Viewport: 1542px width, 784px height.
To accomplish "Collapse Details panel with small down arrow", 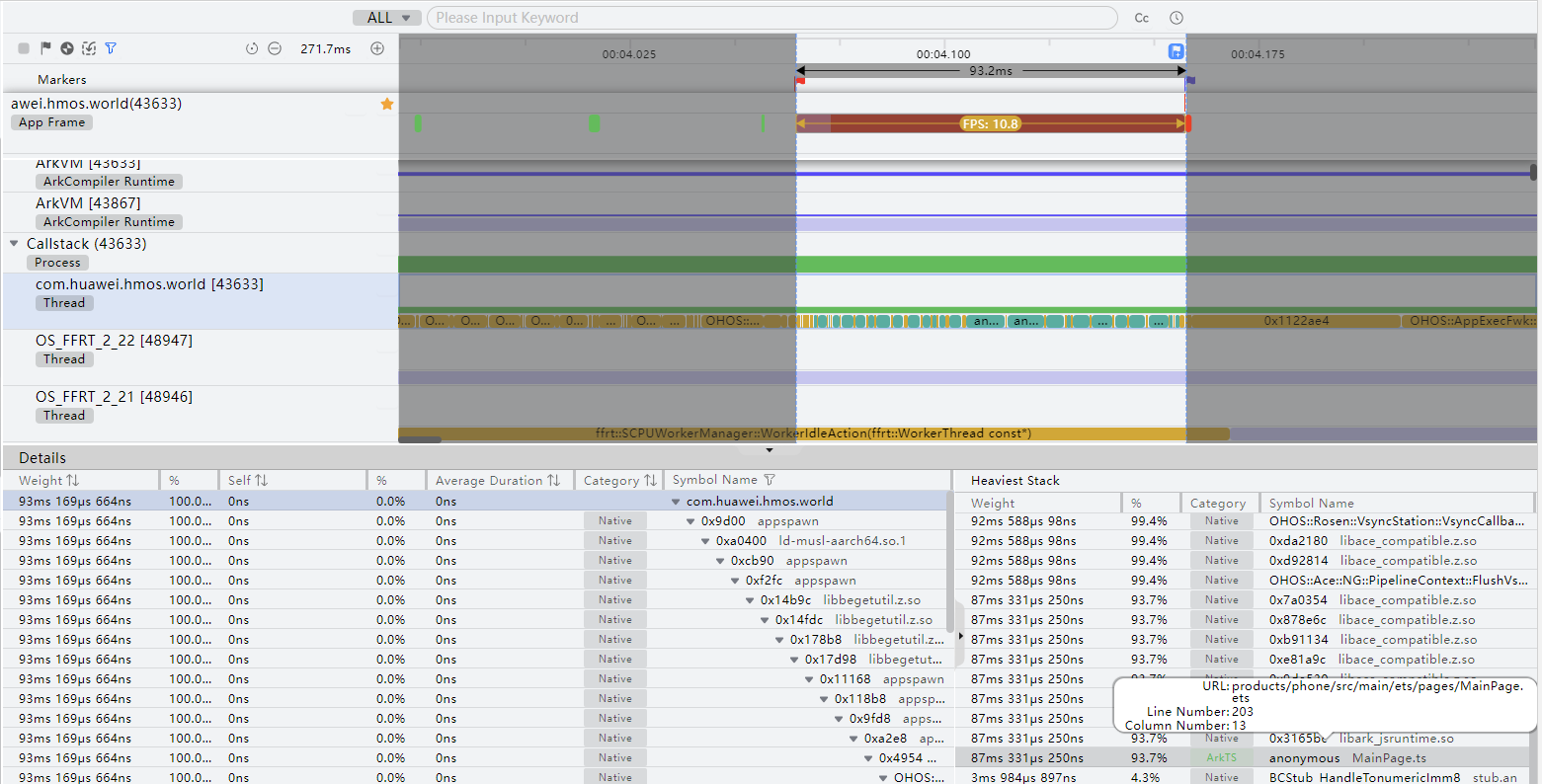I will pos(770,450).
